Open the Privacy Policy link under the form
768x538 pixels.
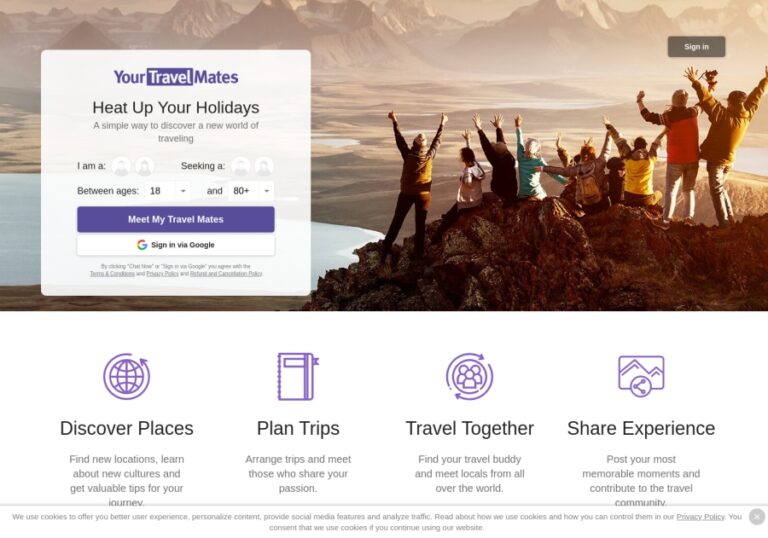pos(162,274)
